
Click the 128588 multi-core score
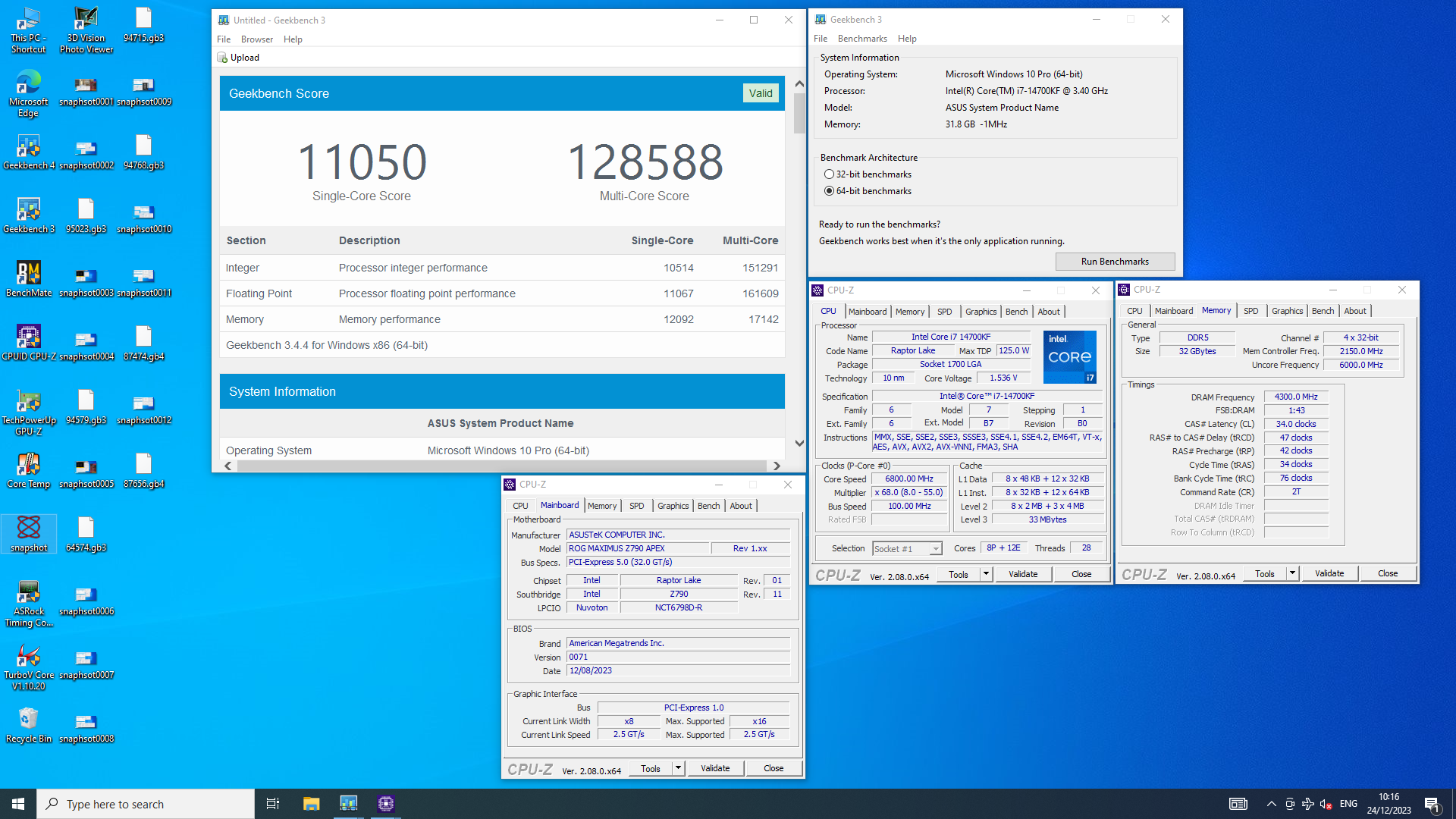coord(645,162)
